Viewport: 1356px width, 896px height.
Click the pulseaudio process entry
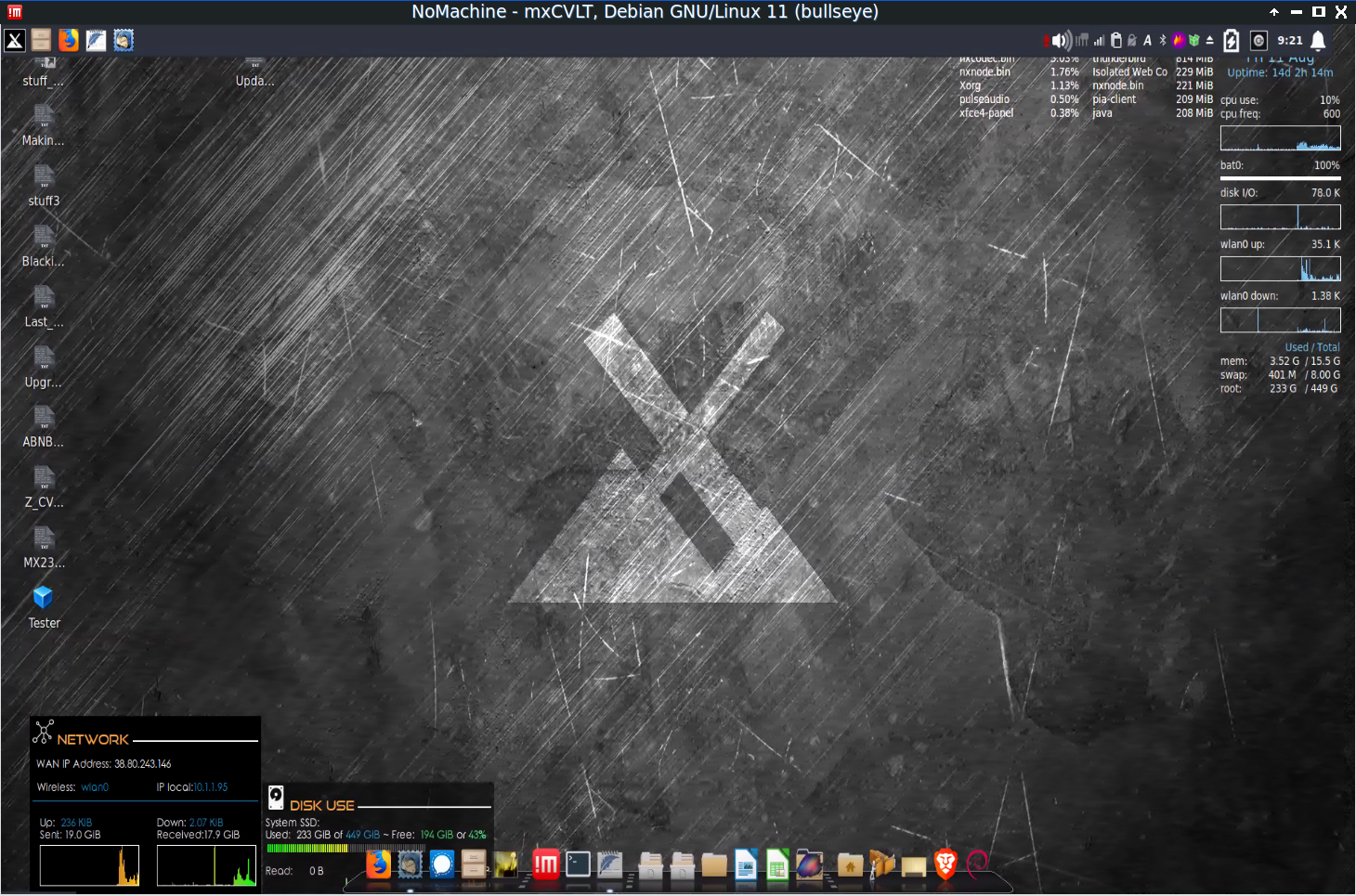[984, 99]
